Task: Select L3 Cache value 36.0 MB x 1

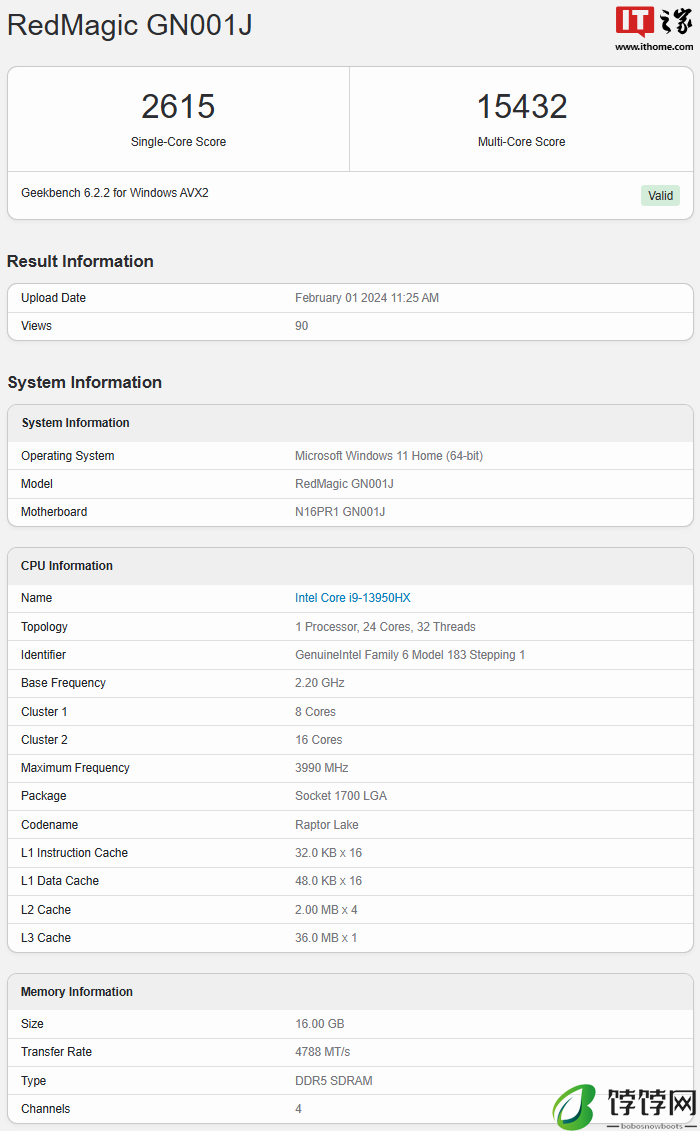Action: pos(325,938)
